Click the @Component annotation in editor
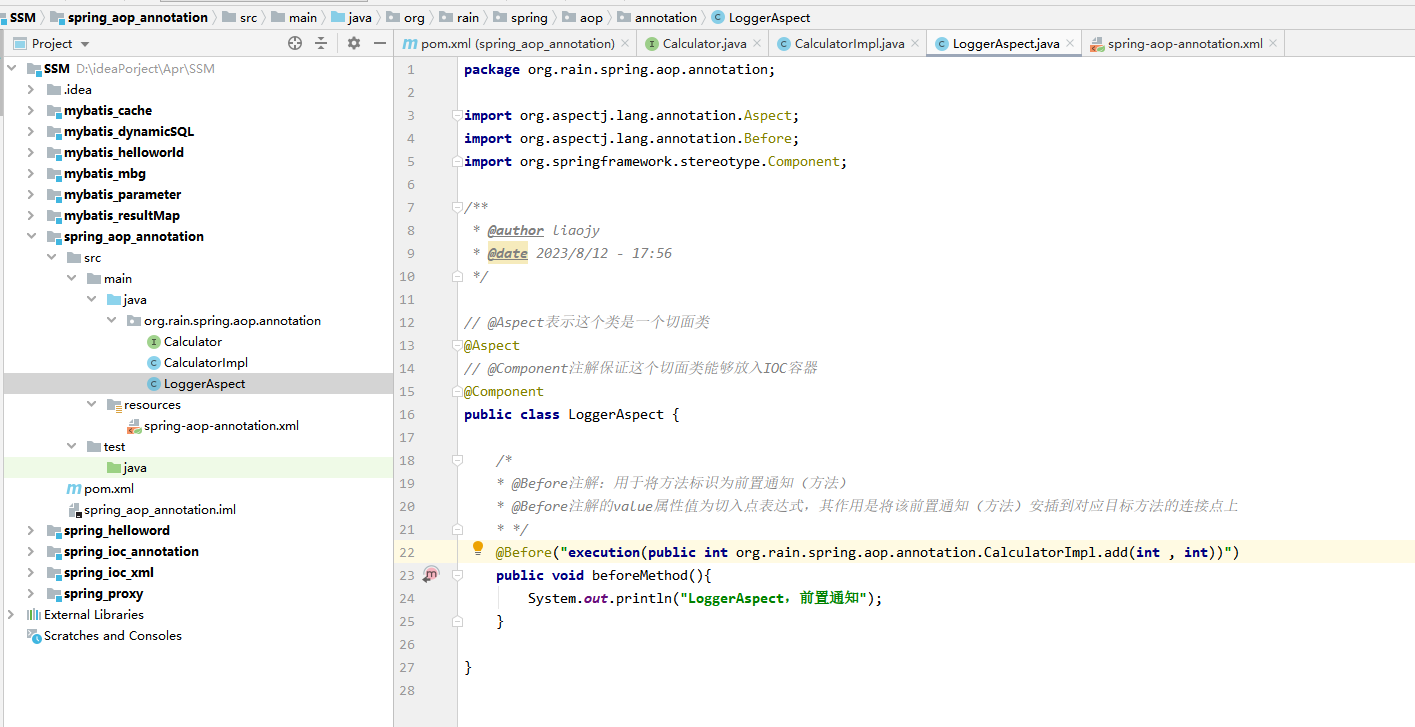This screenshot has width=1415, height=727. (x=504, y=391)
